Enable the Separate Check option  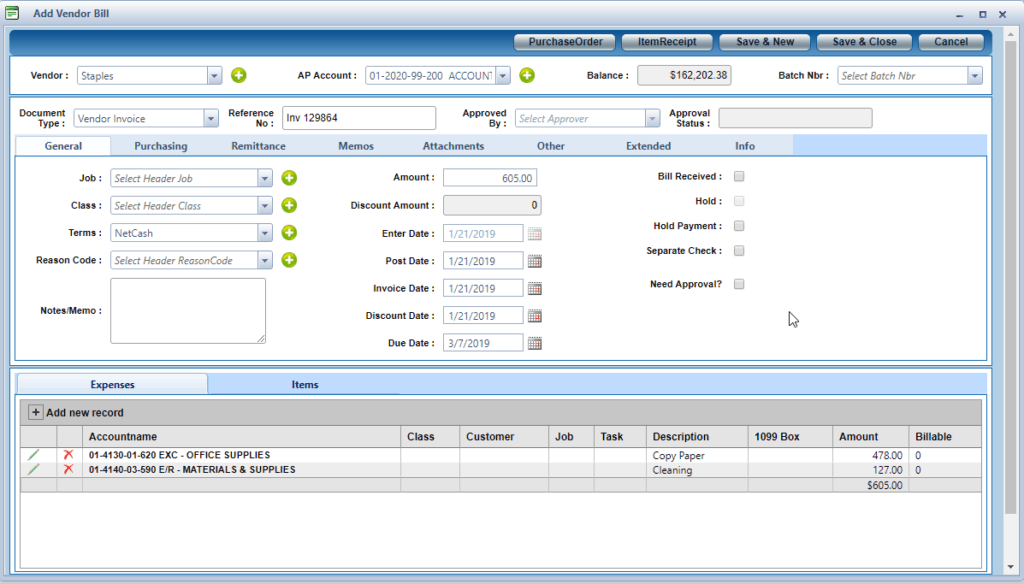[x=739, y=251]
